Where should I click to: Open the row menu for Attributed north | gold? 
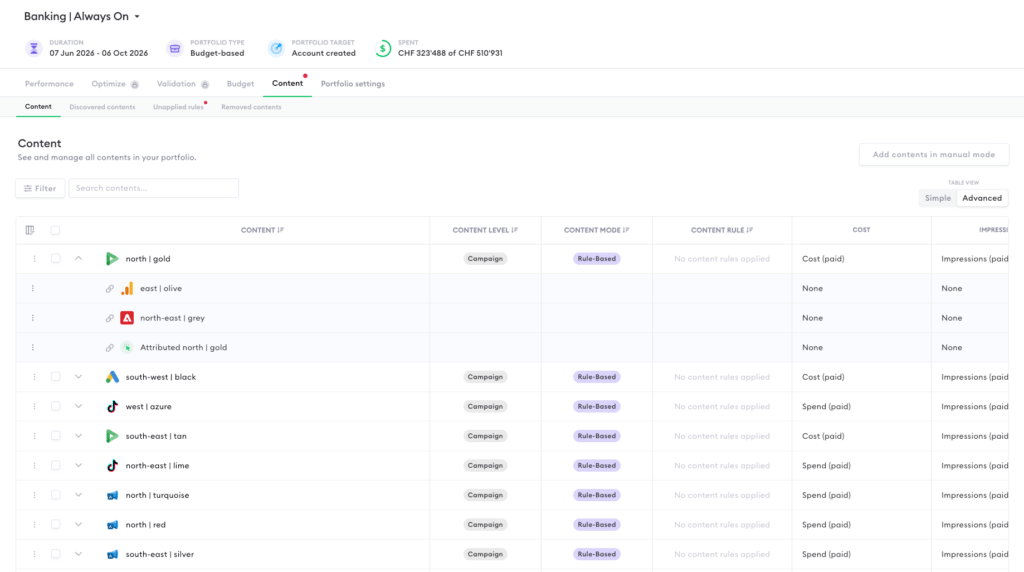click(x=33, y=347)
